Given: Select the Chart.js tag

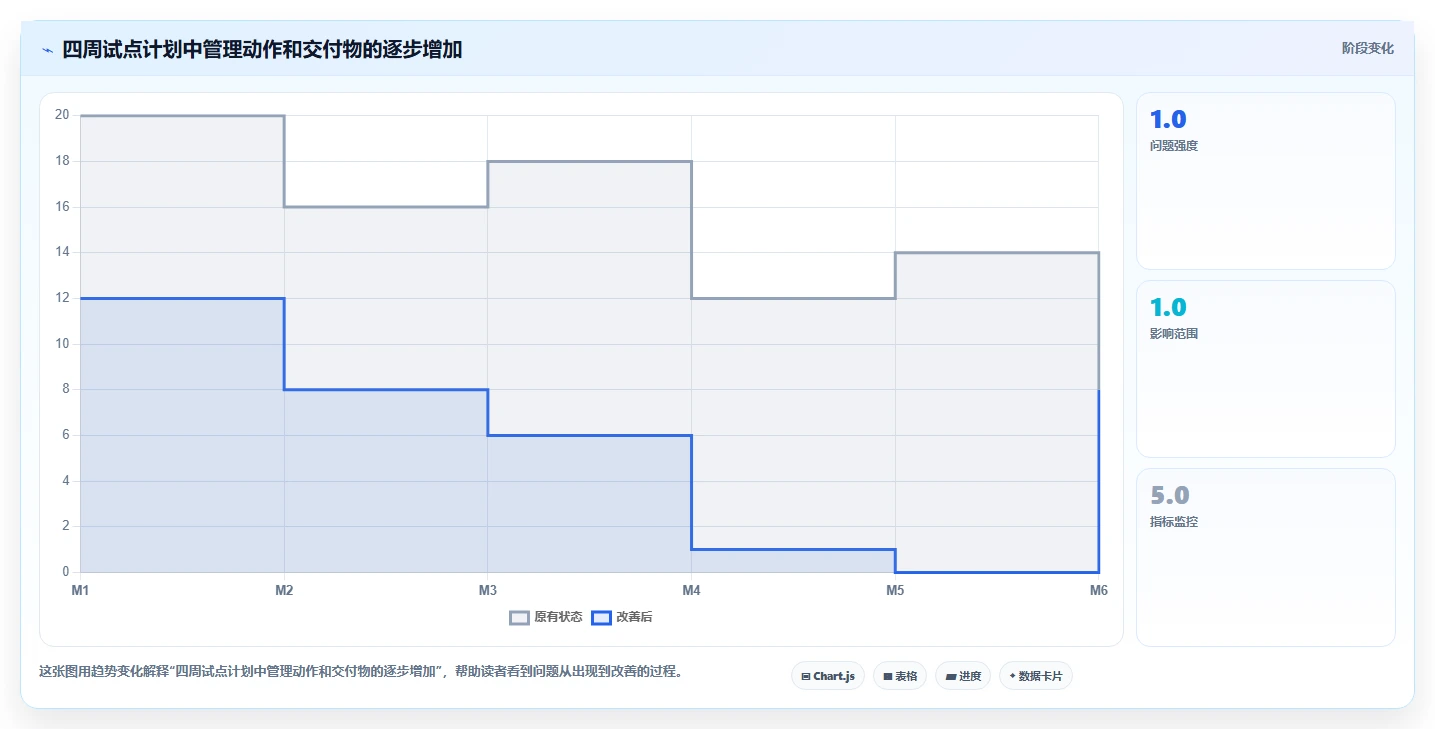Looking at the screenshot, I should tap(828, 676).
